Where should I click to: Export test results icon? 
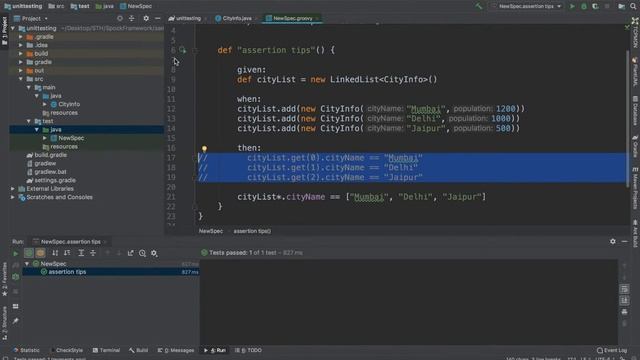pyautogui.click(x=131, y=253)
